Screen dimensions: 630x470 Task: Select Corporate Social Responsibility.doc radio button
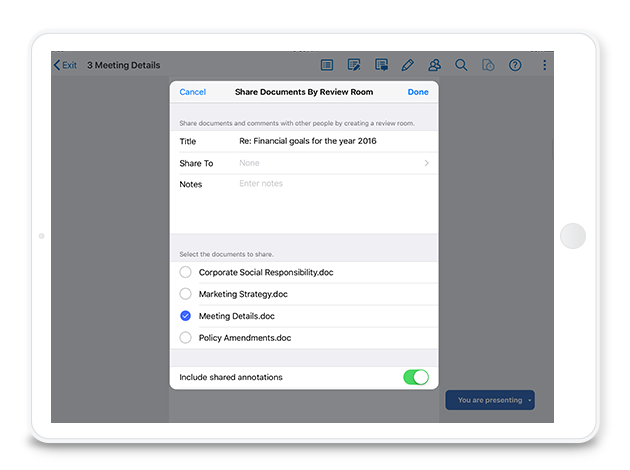(185, 272)
